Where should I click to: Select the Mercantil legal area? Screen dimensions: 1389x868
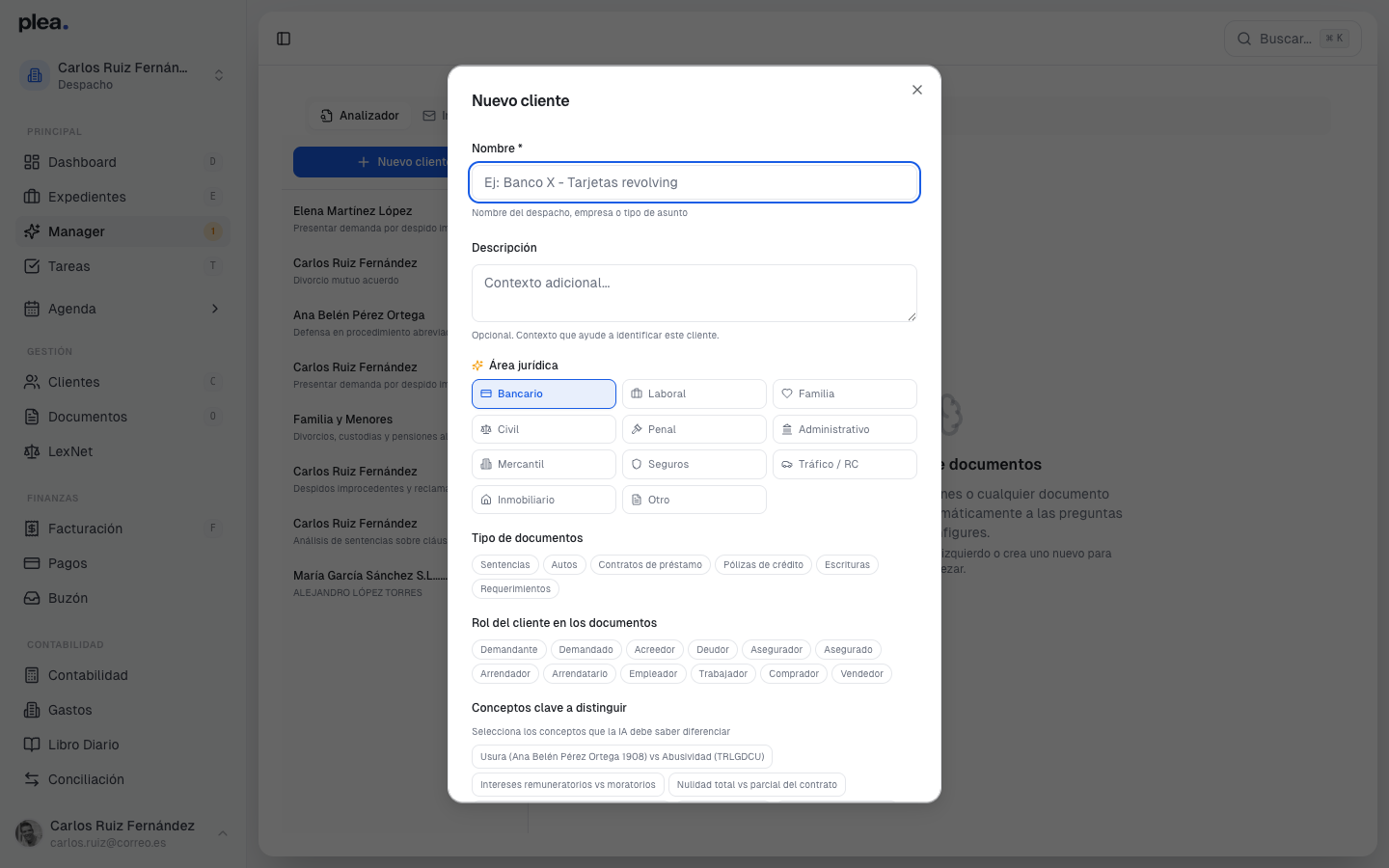[x=544, y=464]
